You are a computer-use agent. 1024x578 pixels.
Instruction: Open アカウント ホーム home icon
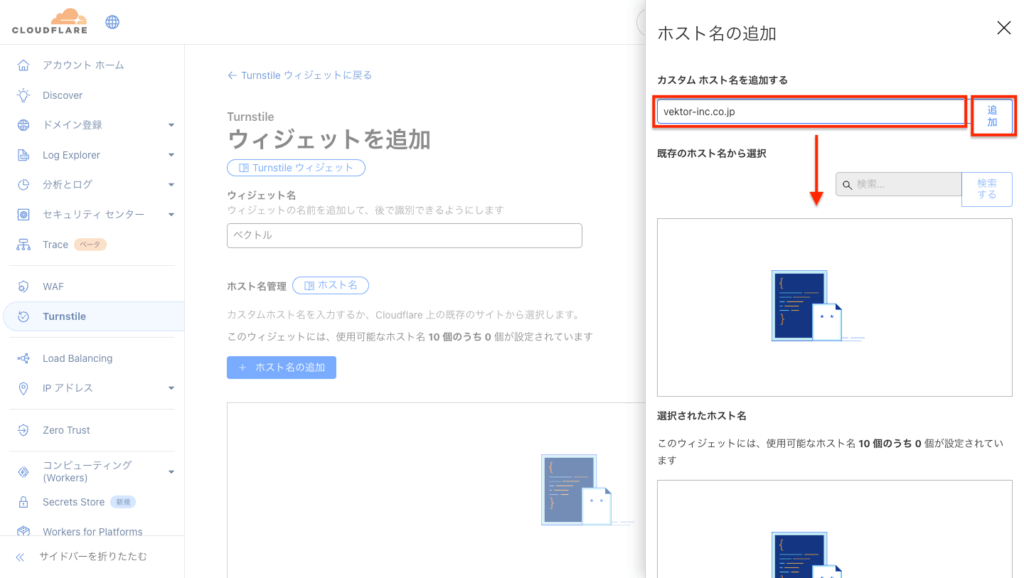tap(24, 65)
